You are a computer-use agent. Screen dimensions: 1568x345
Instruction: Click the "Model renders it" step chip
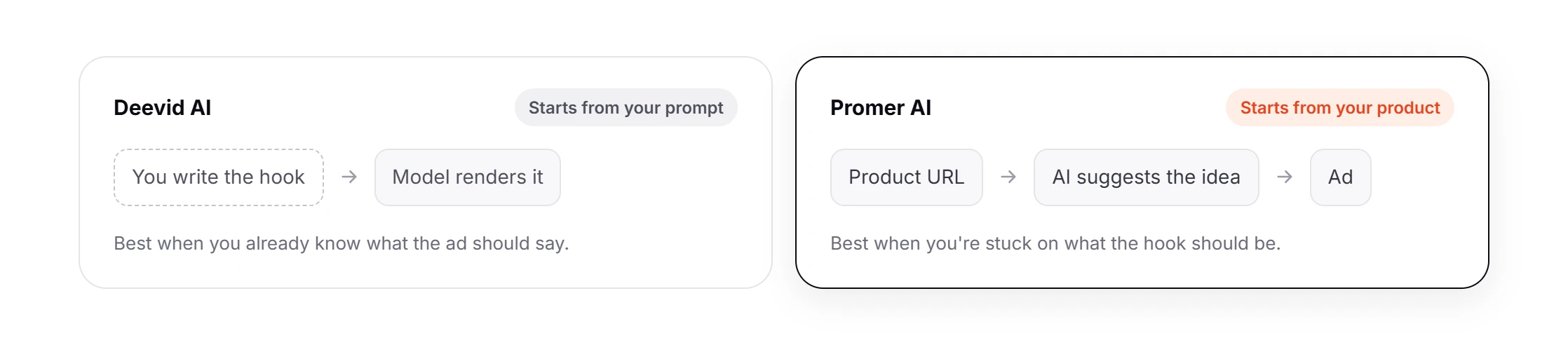point(468,177)
